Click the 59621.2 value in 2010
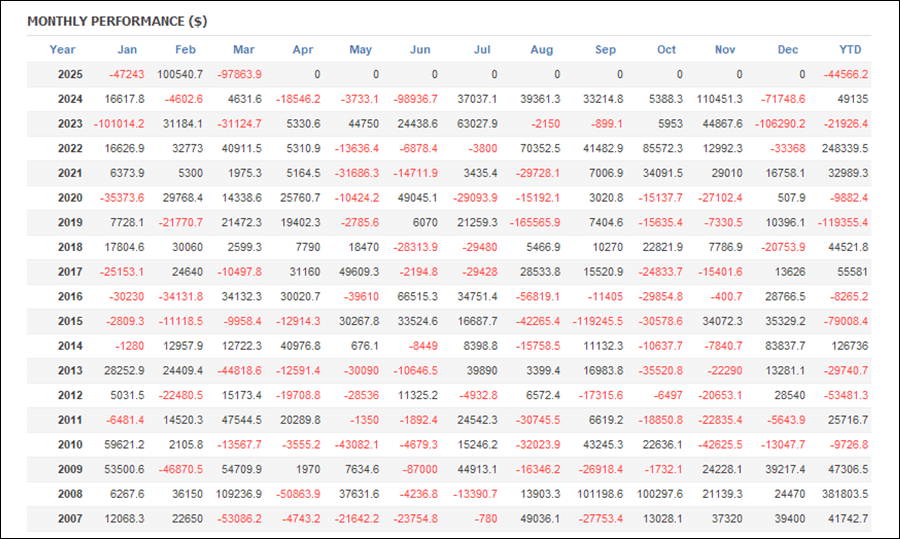The height and width of the screenshot is (539, 900). coord(125,445)
